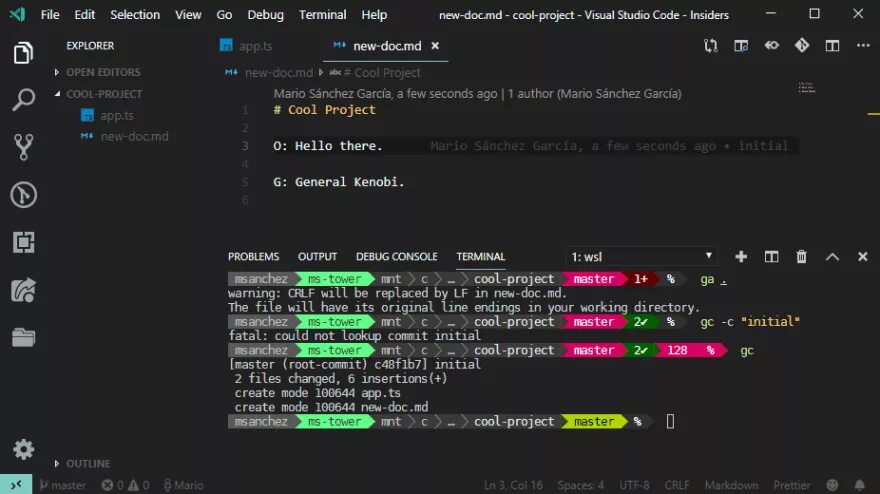This screenshot has width=880, height=494.
Task: Collapse the COOL-PROJECT folder section
Action: (x=104, y=94)
